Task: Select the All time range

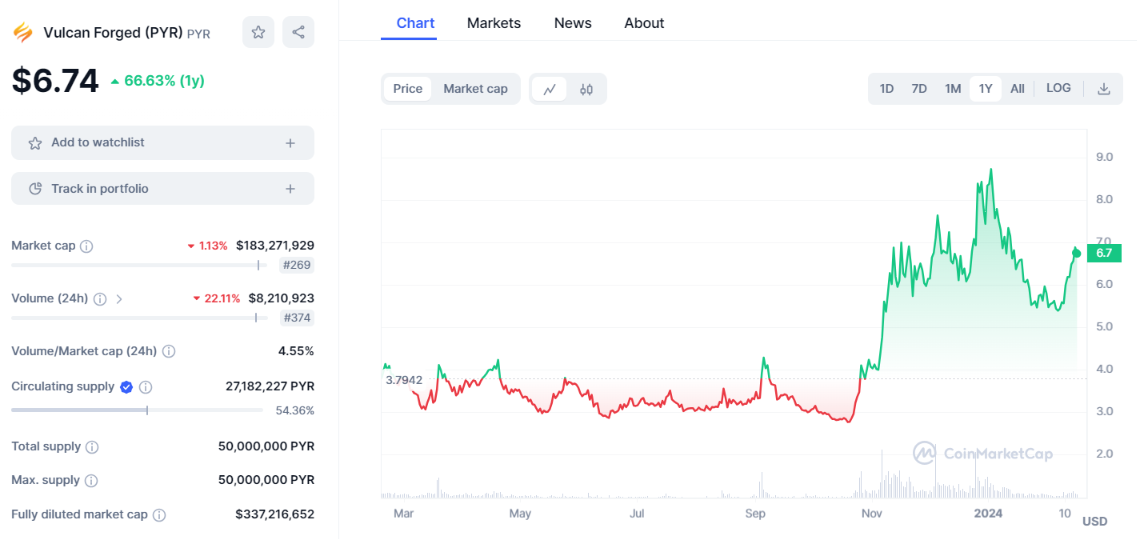Action: click(x=1017, y=89)
